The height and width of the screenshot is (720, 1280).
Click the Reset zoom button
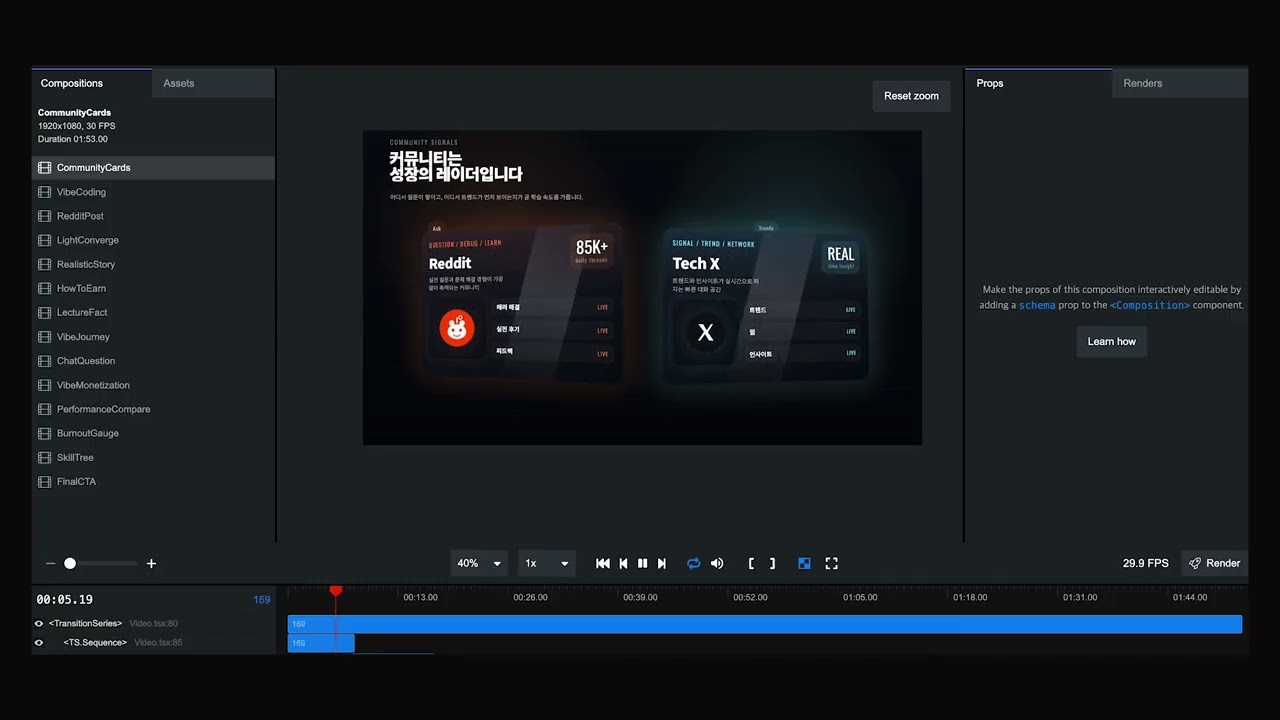(911, 96)
